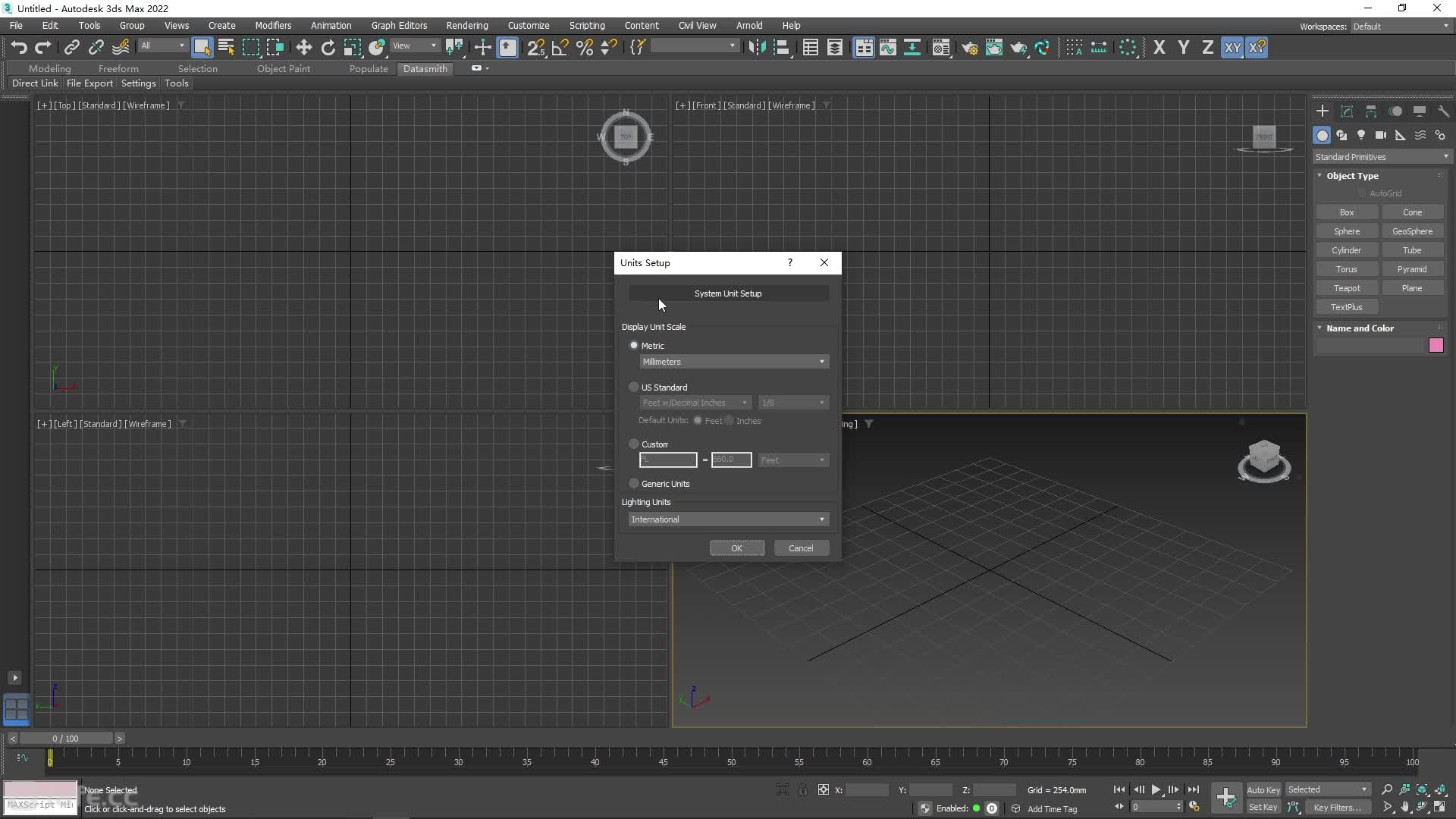Open the Render Setup icon

[969, 48]
